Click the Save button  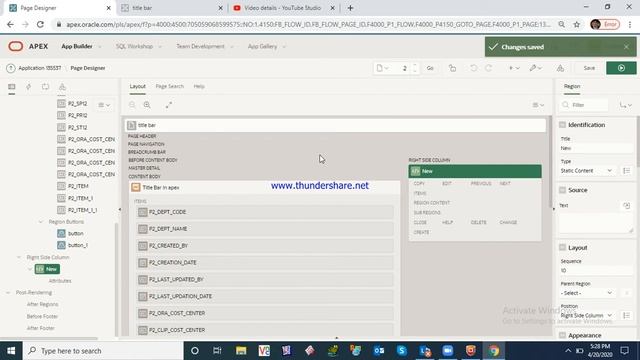point(589,68)
